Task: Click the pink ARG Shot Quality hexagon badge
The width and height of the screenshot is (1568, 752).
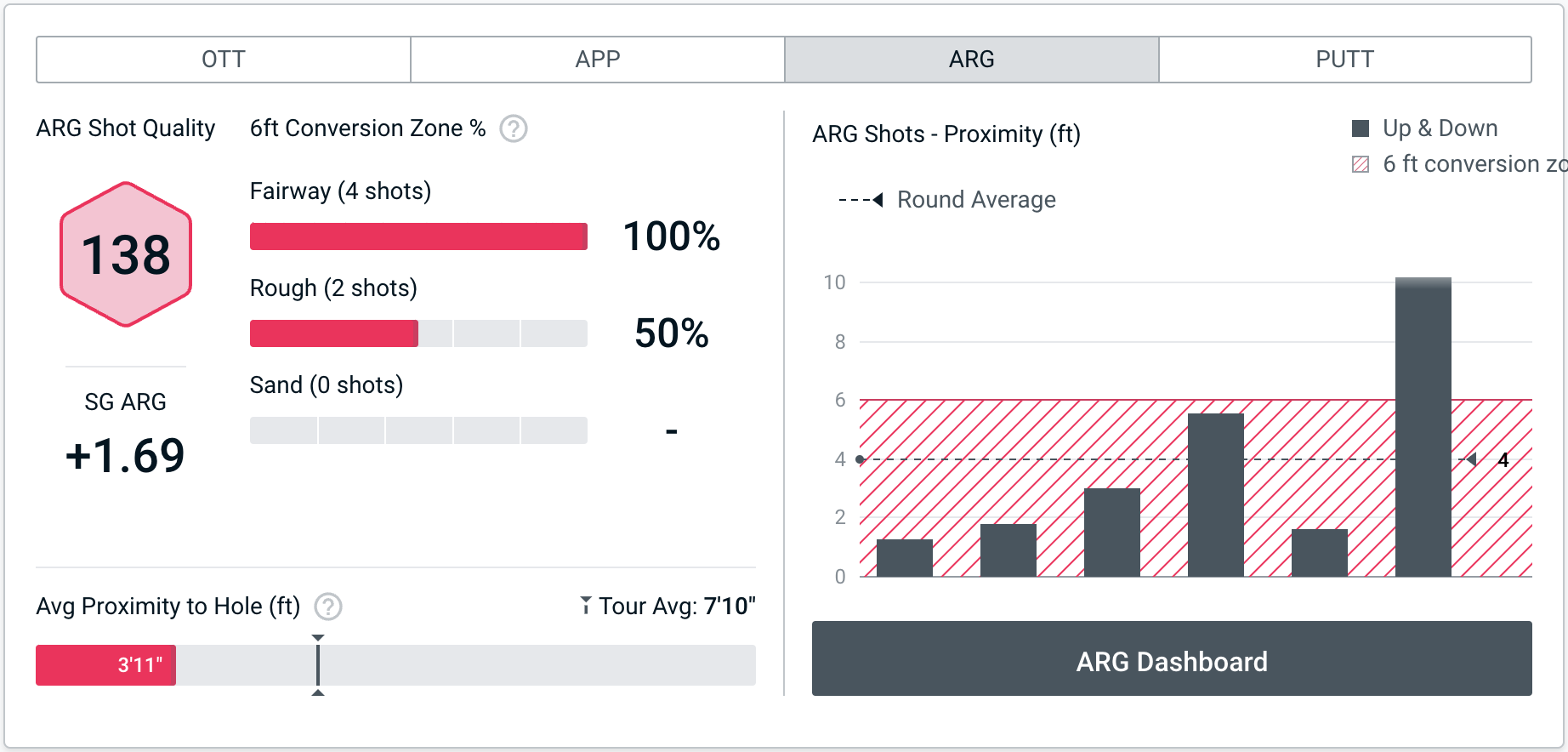Action: pos(126,254)
